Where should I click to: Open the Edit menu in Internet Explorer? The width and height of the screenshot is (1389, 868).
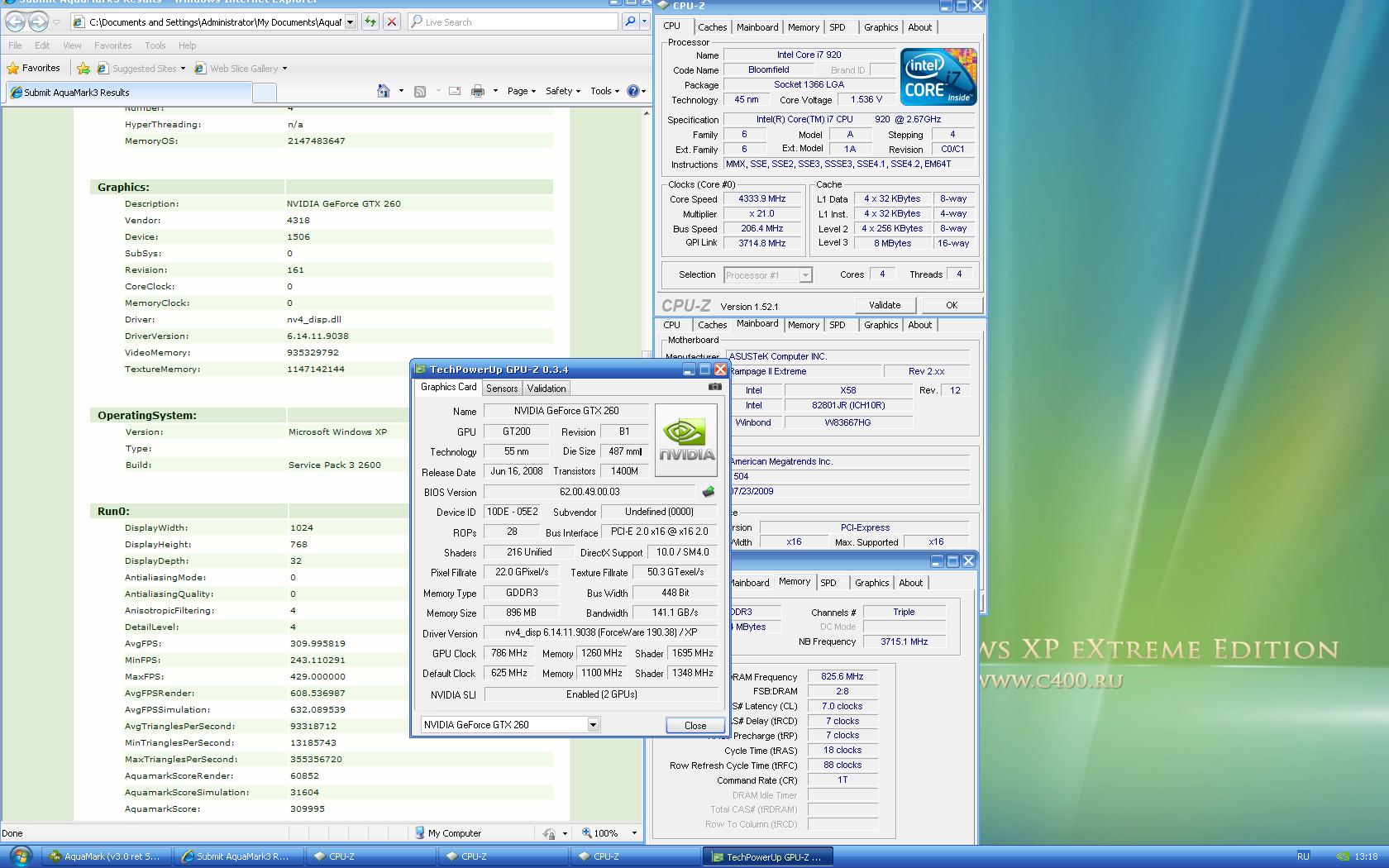click(x=42, y=45)
